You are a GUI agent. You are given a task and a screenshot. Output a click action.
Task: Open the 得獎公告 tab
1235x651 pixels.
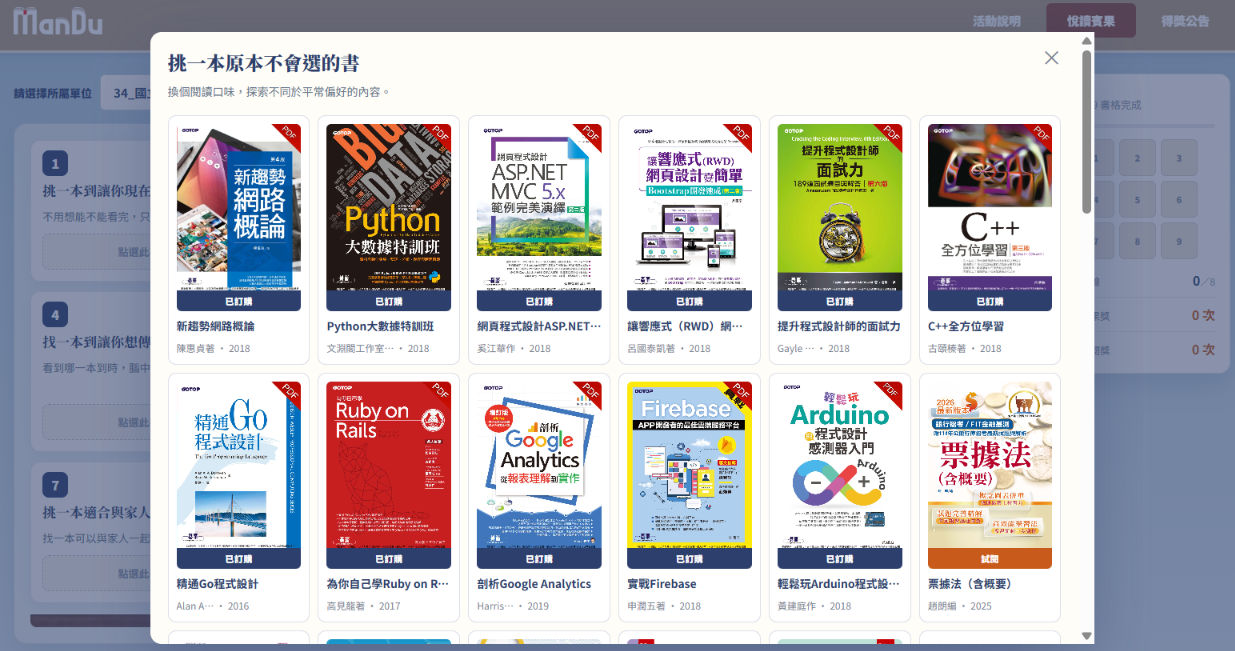1185,21
